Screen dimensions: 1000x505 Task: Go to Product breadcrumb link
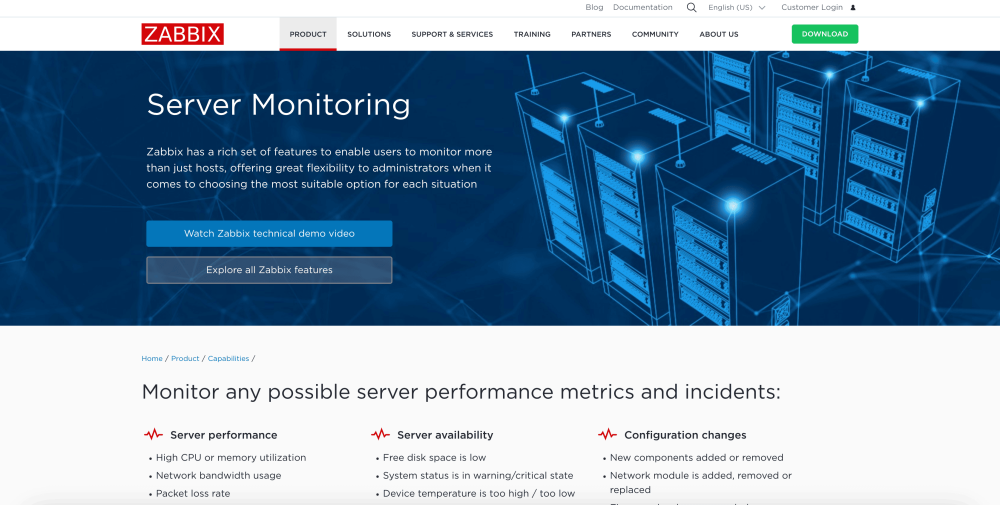coord(185,358)
